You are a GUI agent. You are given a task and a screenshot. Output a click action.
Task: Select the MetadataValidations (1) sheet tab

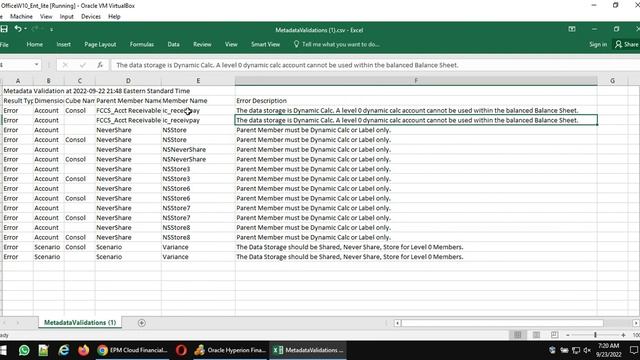pyautogui.click(x=80, y=322)
